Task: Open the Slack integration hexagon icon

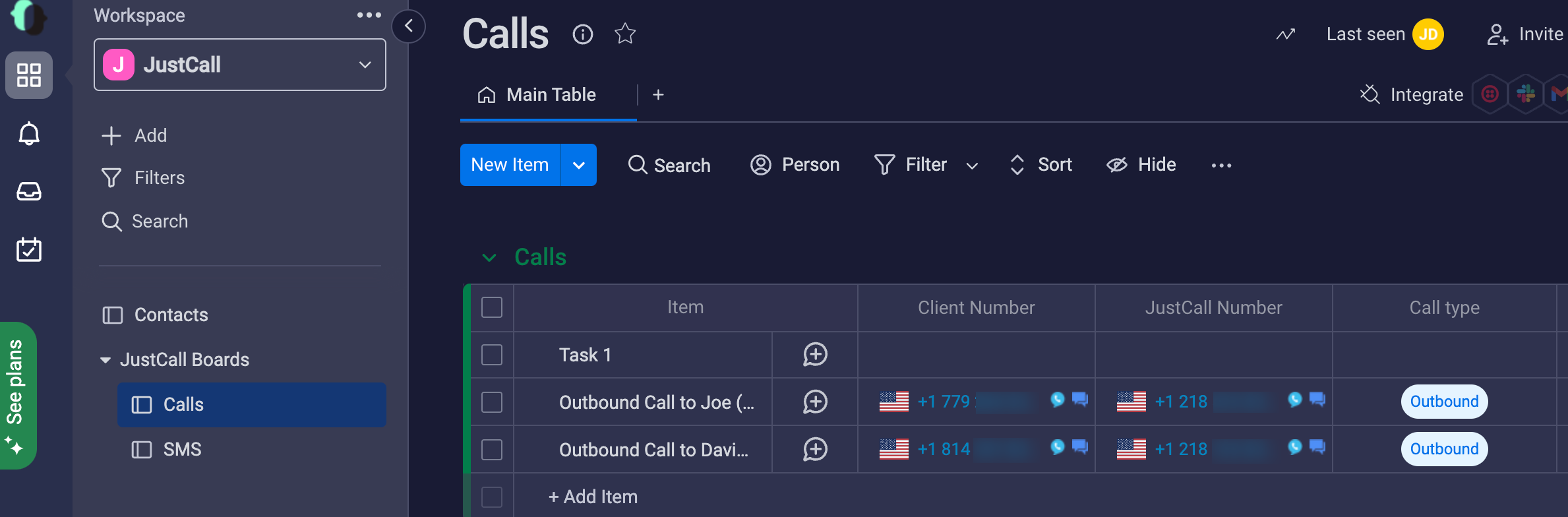Action: point(1526,95)
